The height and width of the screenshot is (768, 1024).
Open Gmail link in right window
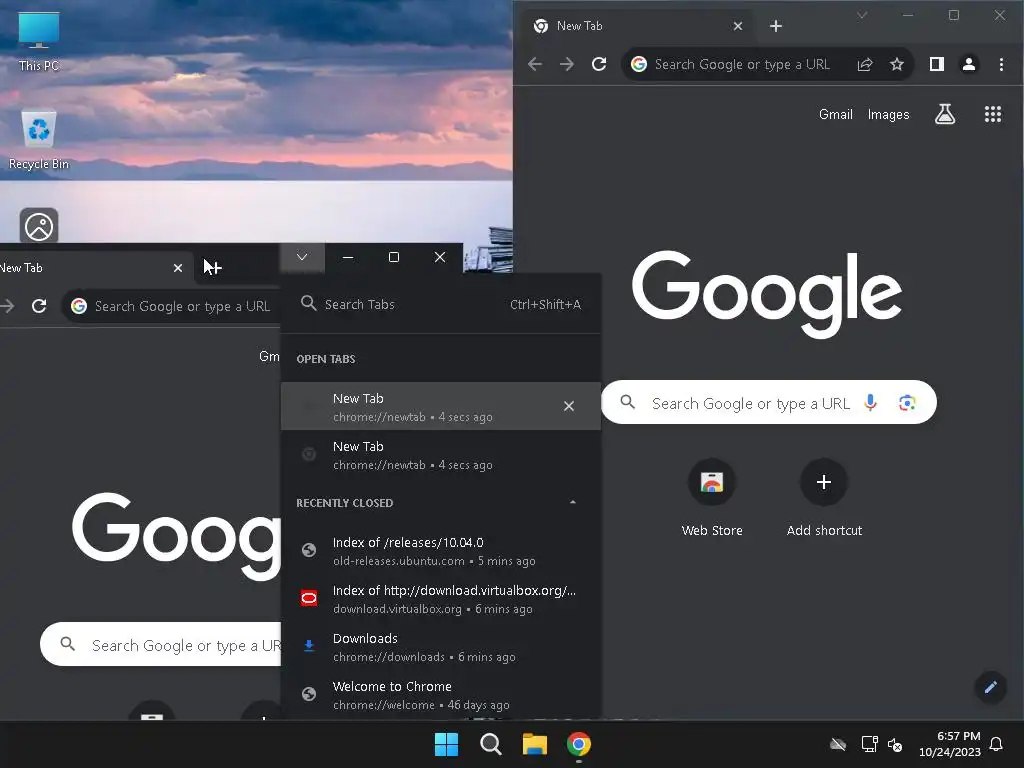tap(835, 114)
